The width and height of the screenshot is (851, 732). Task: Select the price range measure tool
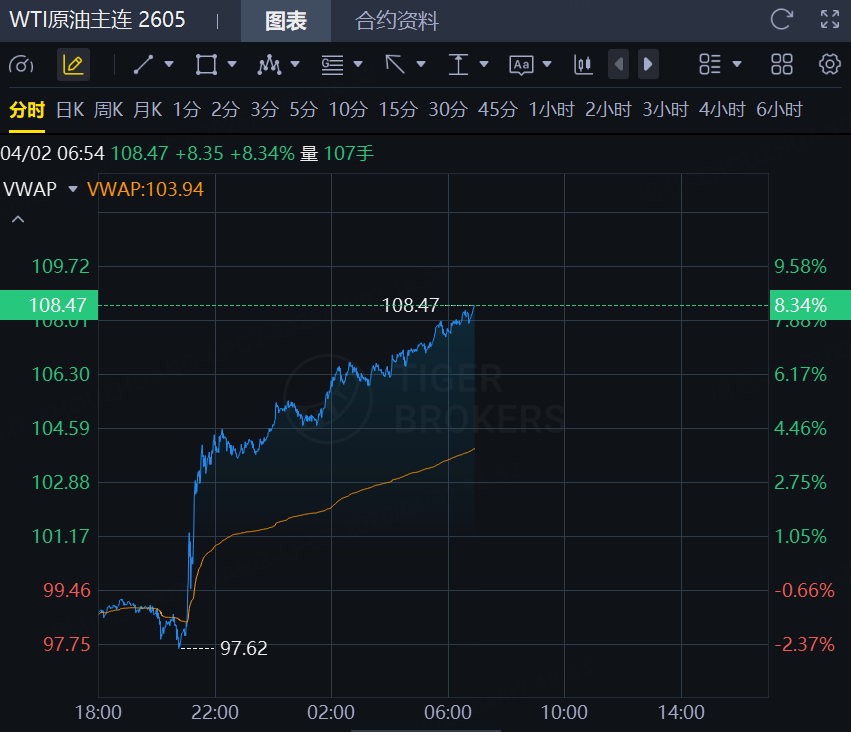pyautogui.click(x=458, y=65)
